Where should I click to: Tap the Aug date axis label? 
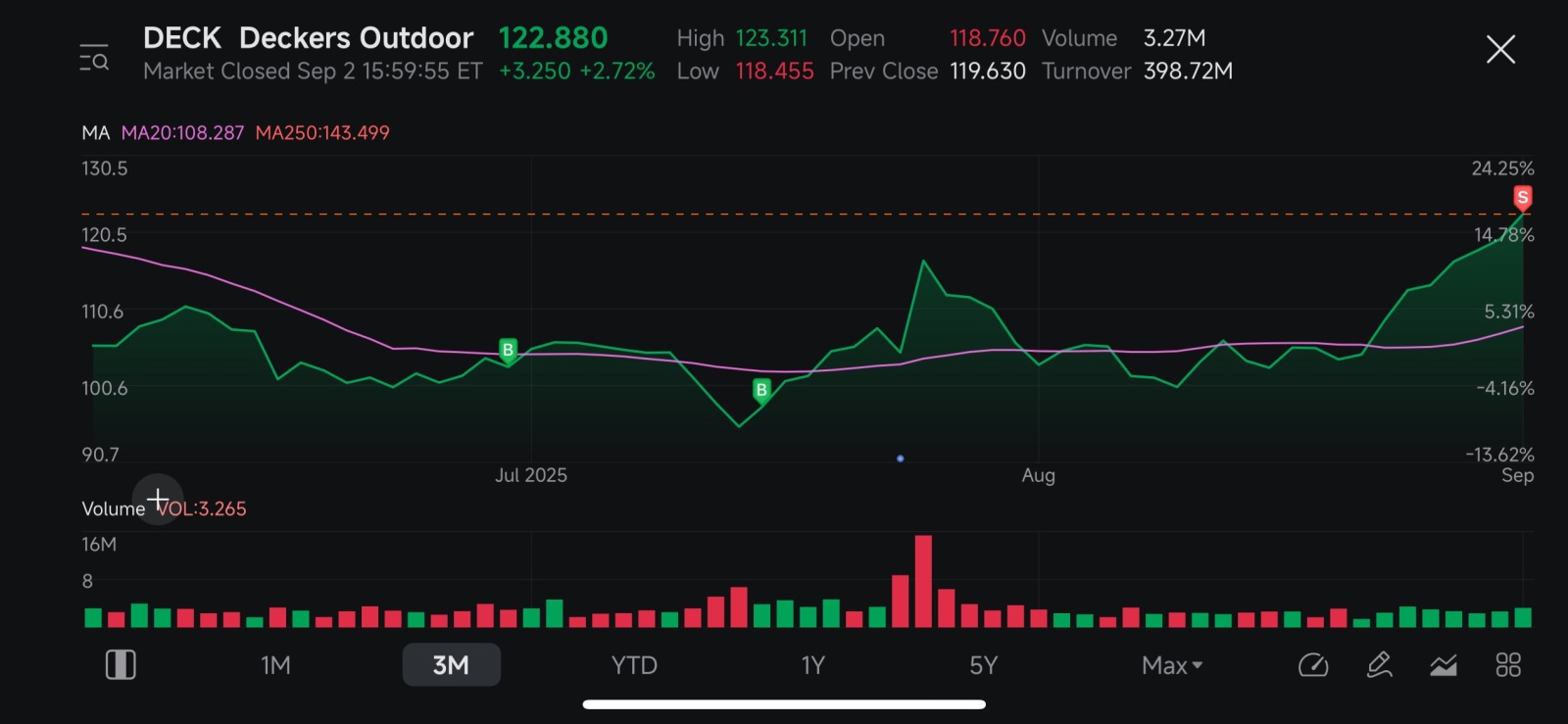pos(1039,475)
